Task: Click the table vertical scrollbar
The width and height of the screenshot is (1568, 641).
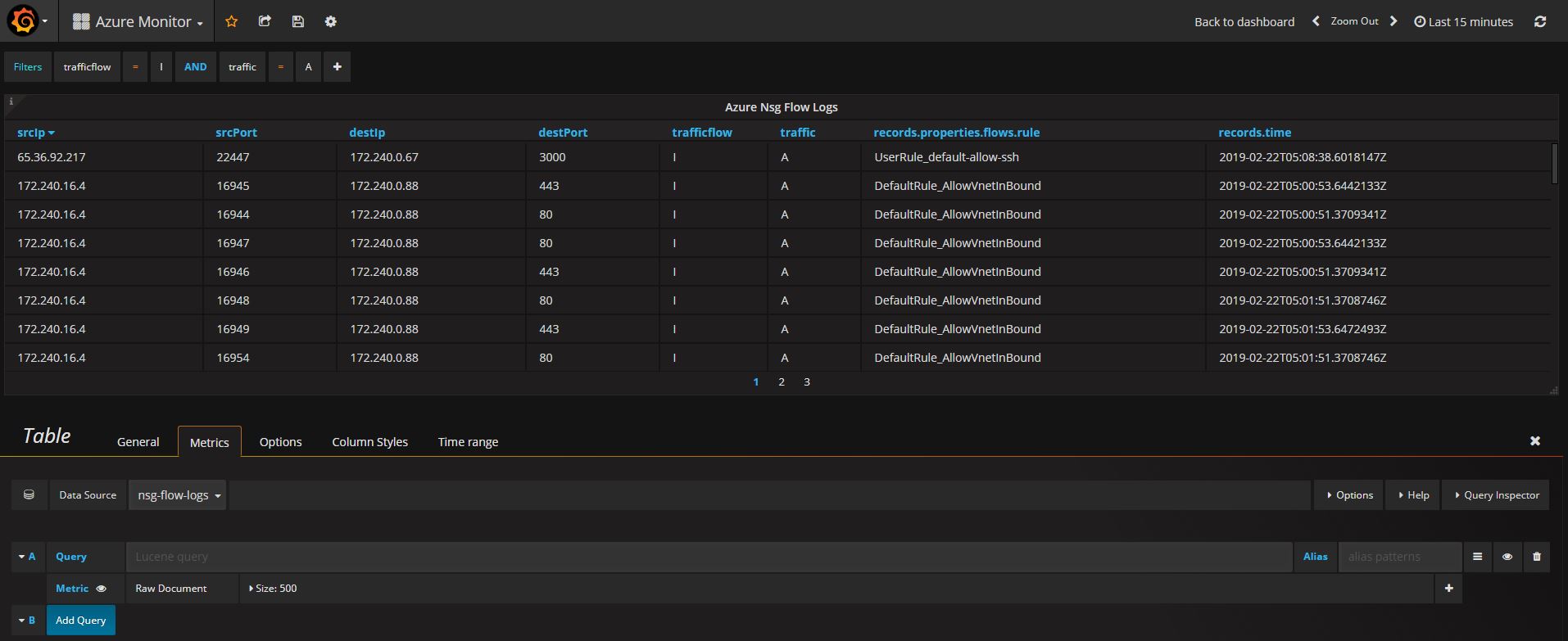Action: click(1554, 164)
